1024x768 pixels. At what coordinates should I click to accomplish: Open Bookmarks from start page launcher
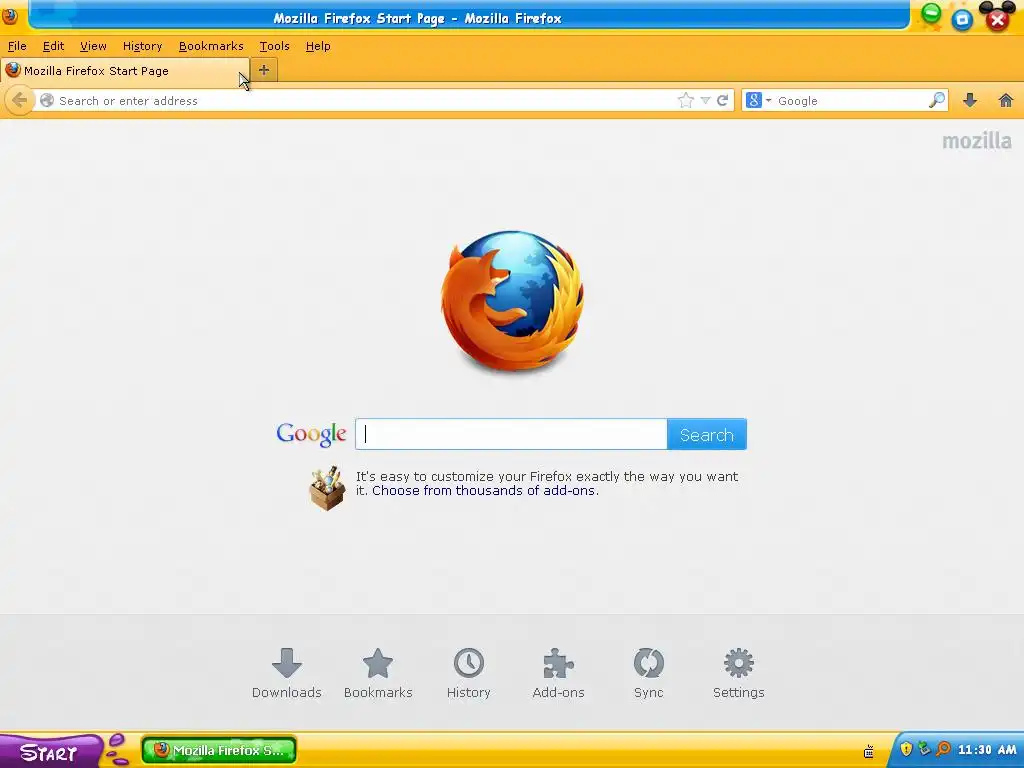tap(378, 673)
